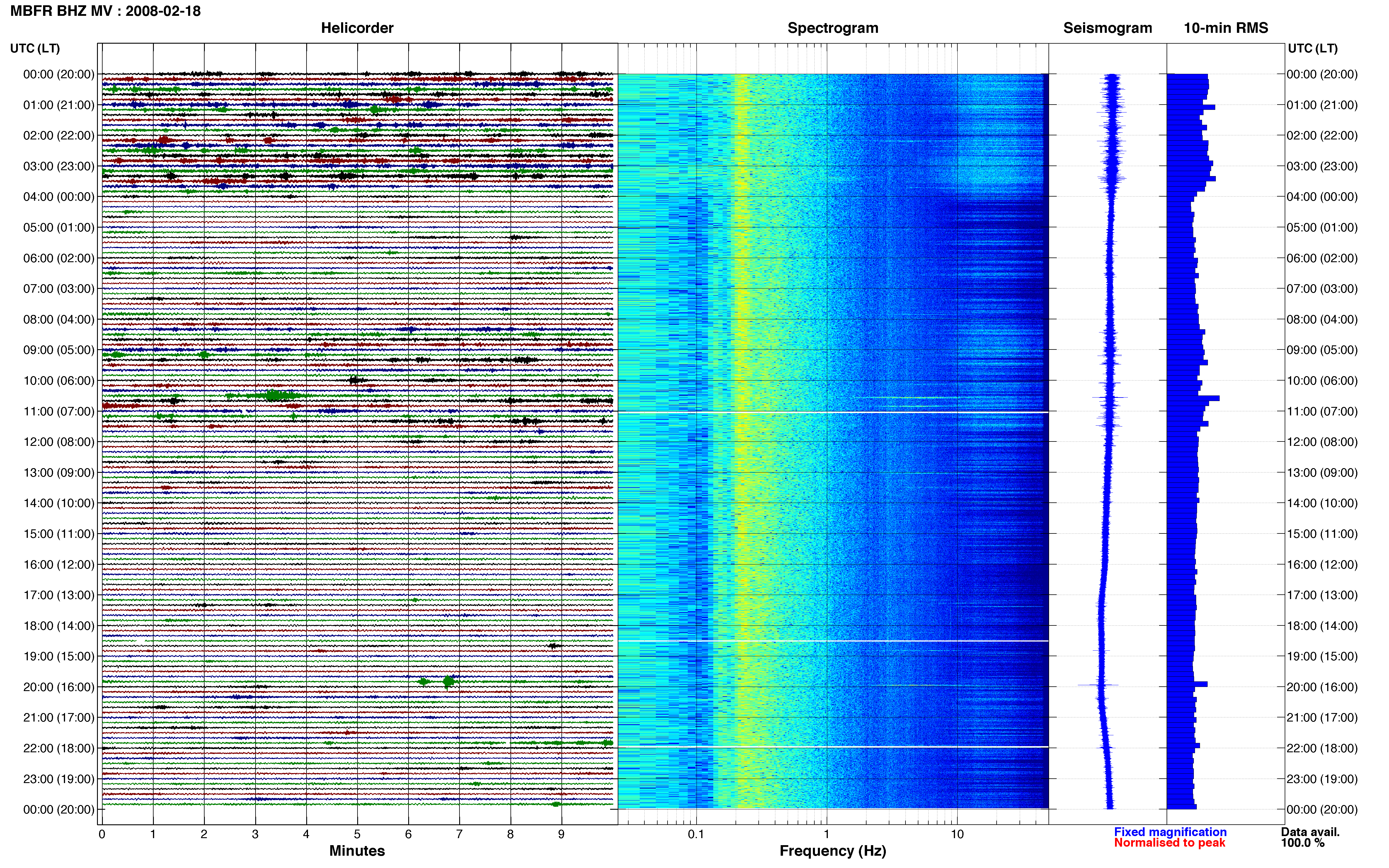Click the right time label '06:00 (02:00)'
This screenshot has width=1389, height=868.
tap(1322, 258)
